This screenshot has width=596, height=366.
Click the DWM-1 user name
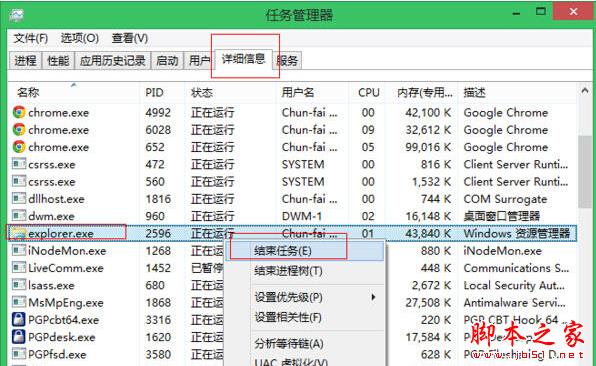(x=302, y=216)
